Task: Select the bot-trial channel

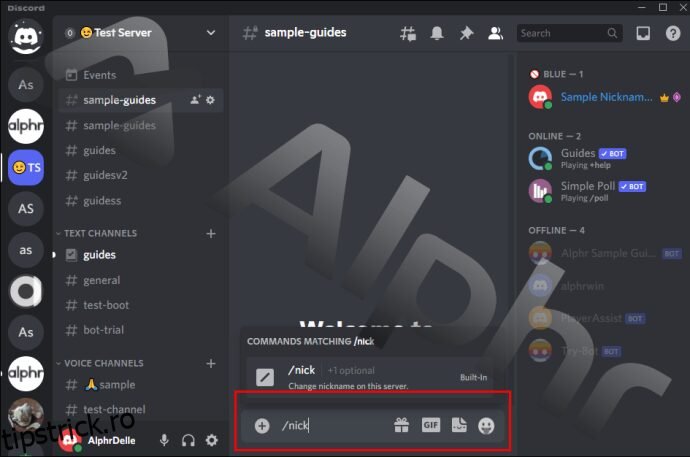Action: (x=140, y=330)
